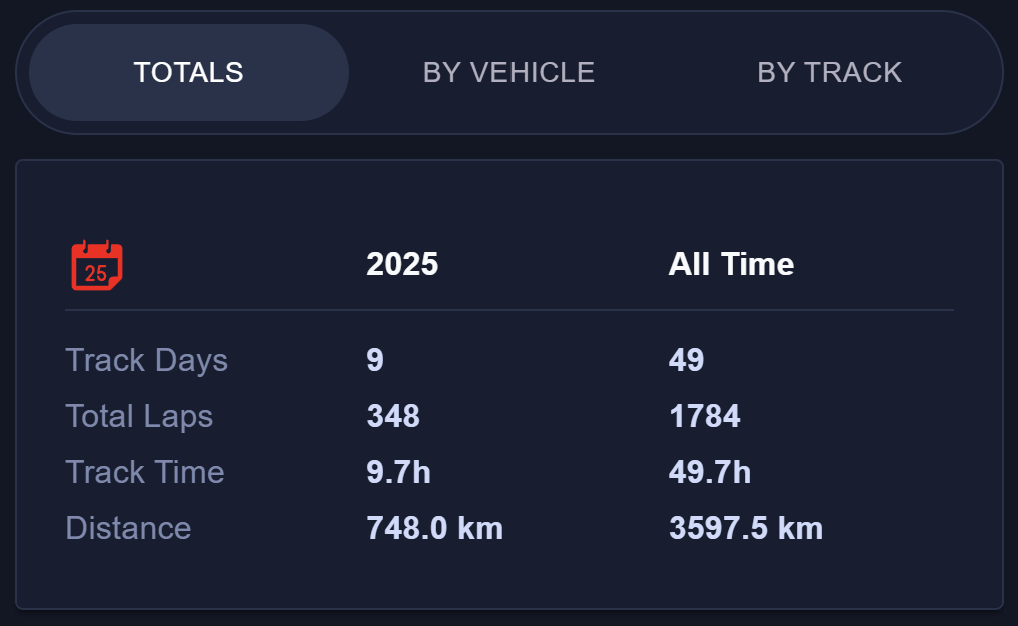Open the BY VEHICLE tab
The image size is (1018, 626).
click(510, 72)
